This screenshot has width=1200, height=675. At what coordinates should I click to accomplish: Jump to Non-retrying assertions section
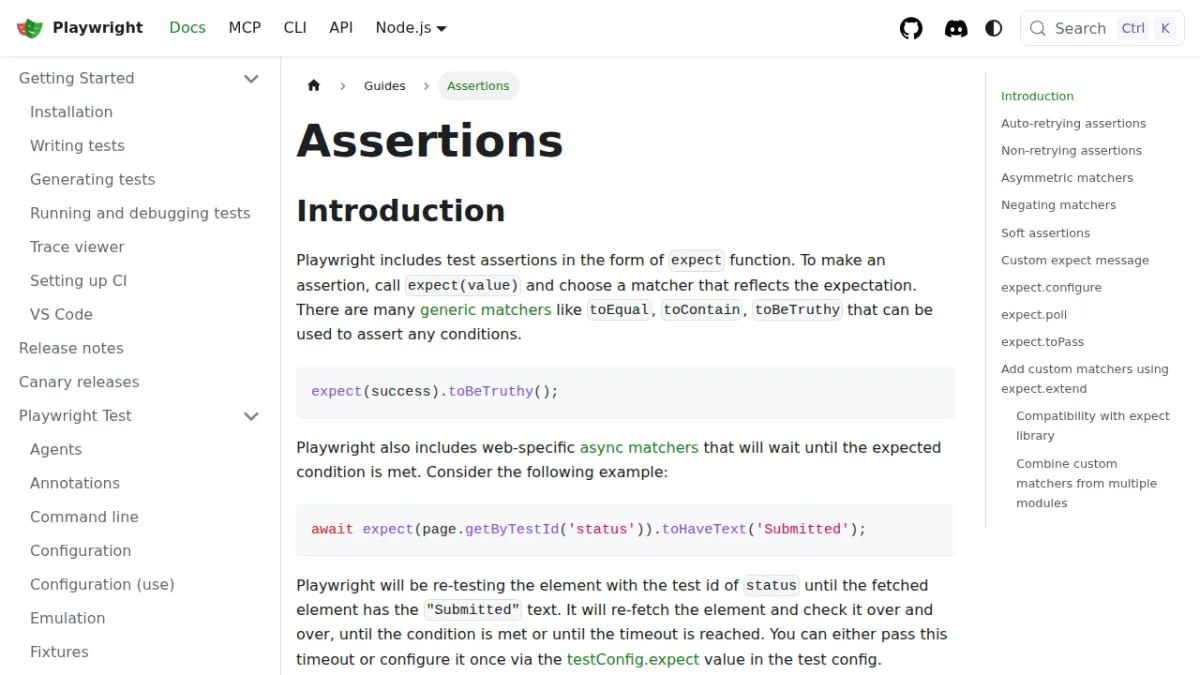pos(1071,151)
